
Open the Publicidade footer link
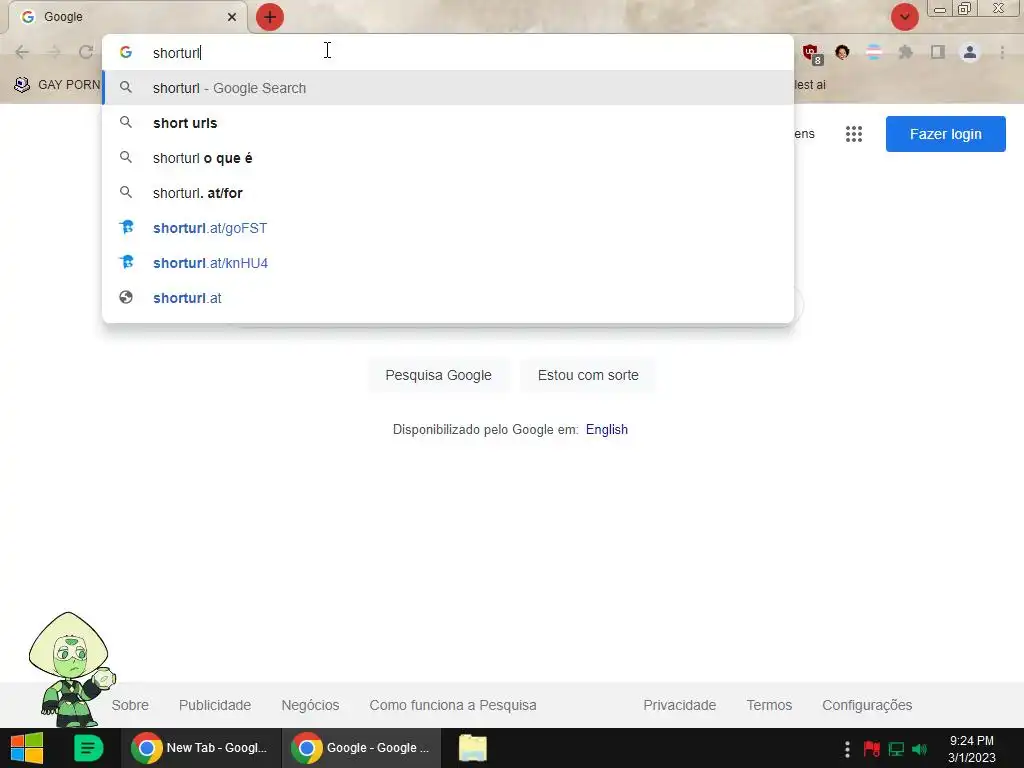[x=215, y=705]
